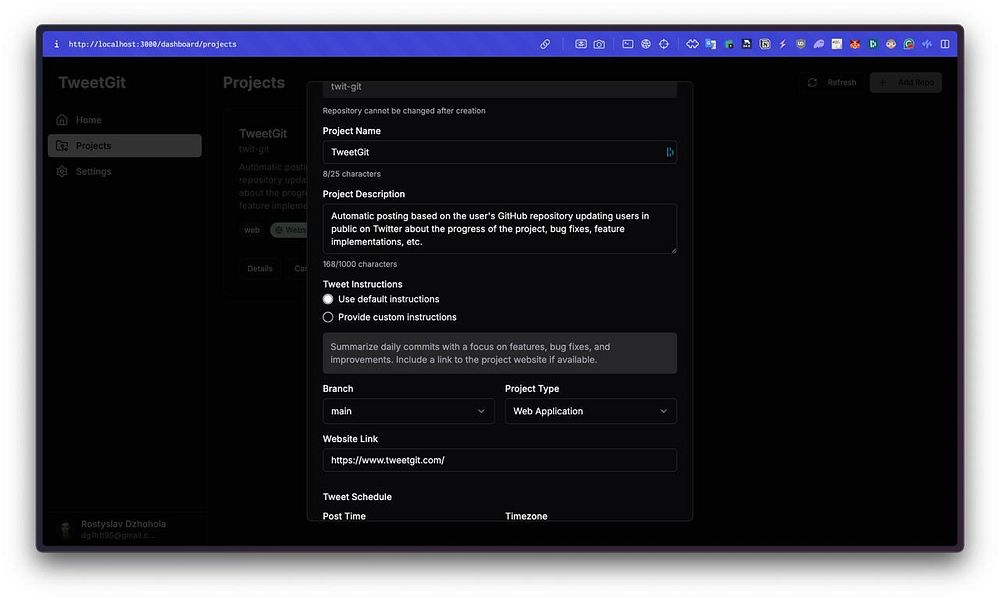This screenshot has height=600, width=1000.
Task: Click the default instructions summary text box
Action: coord(499,353)
